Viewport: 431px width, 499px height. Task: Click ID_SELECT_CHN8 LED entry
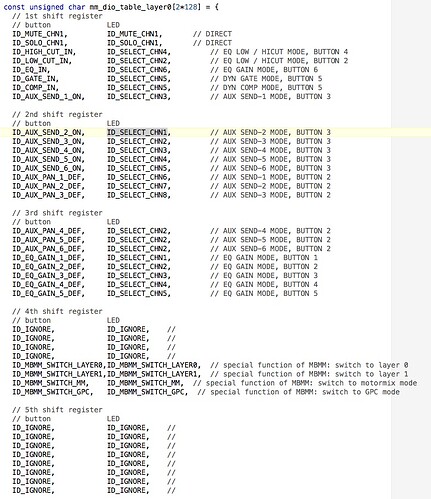[137, 195]
